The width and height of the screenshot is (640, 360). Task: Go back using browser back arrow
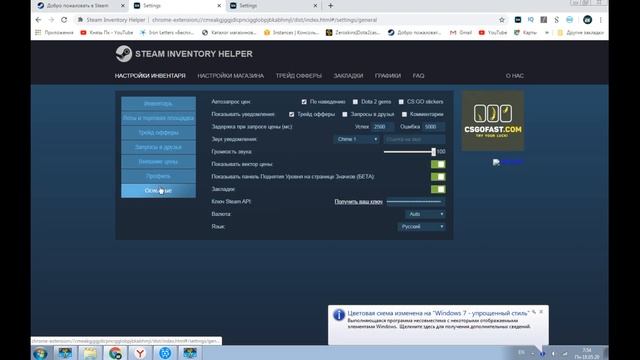tap(38, 20)
